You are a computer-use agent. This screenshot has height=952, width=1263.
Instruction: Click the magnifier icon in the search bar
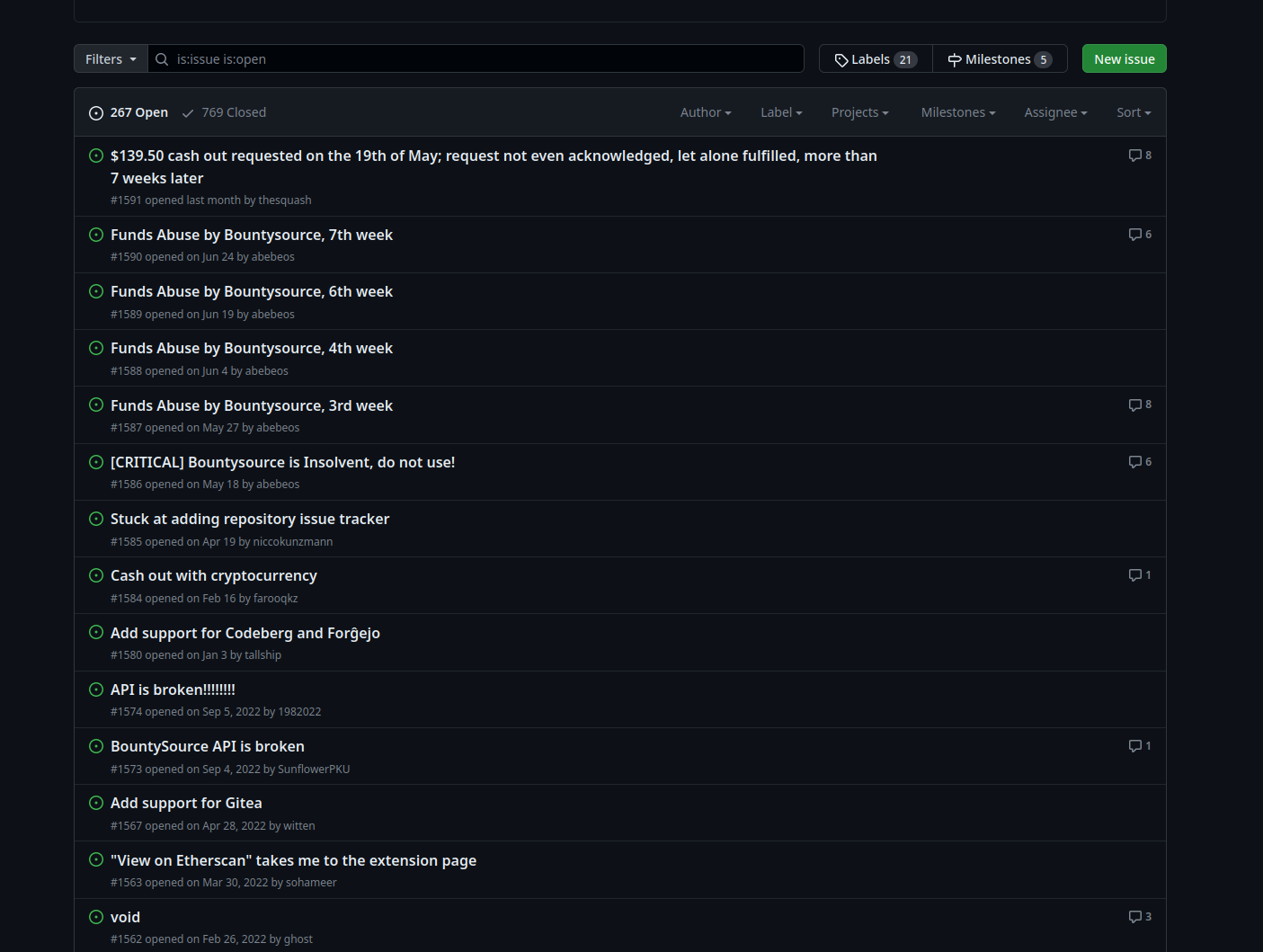click(x=162, y=59)
